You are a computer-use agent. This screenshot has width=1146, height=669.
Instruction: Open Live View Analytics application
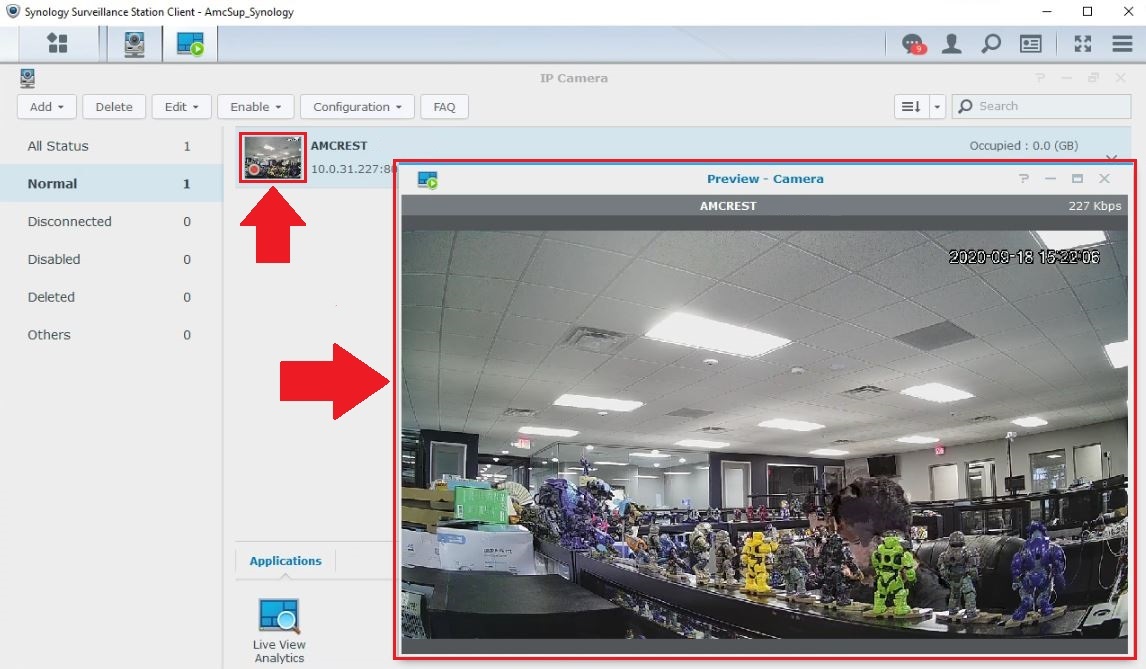coord(279,631)
